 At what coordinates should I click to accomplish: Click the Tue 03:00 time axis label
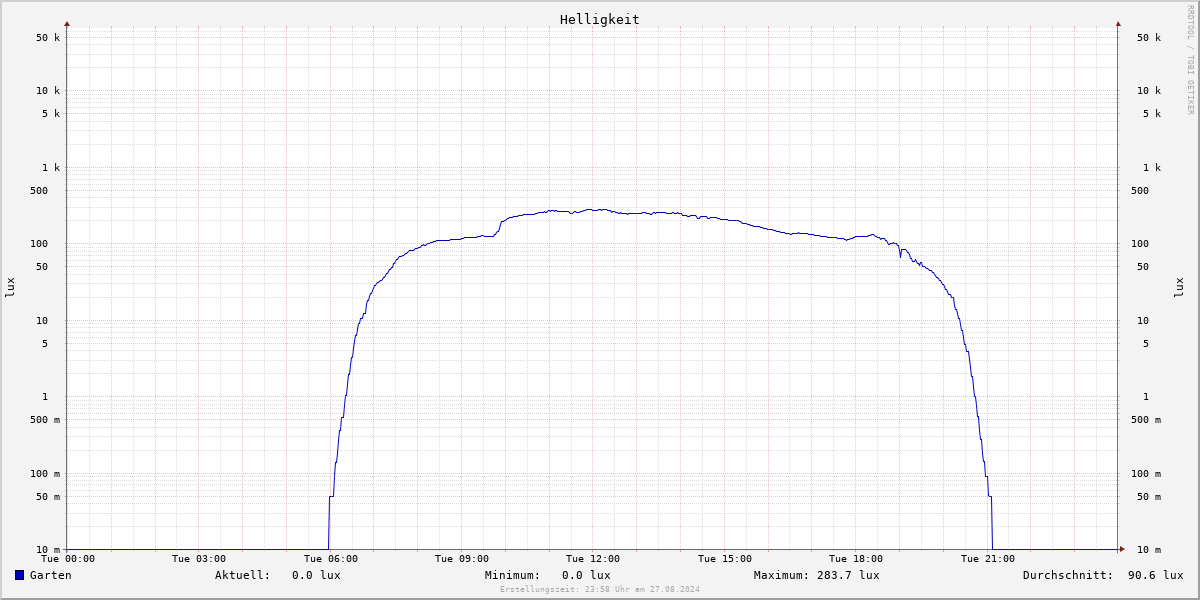[x=199, y=559]
